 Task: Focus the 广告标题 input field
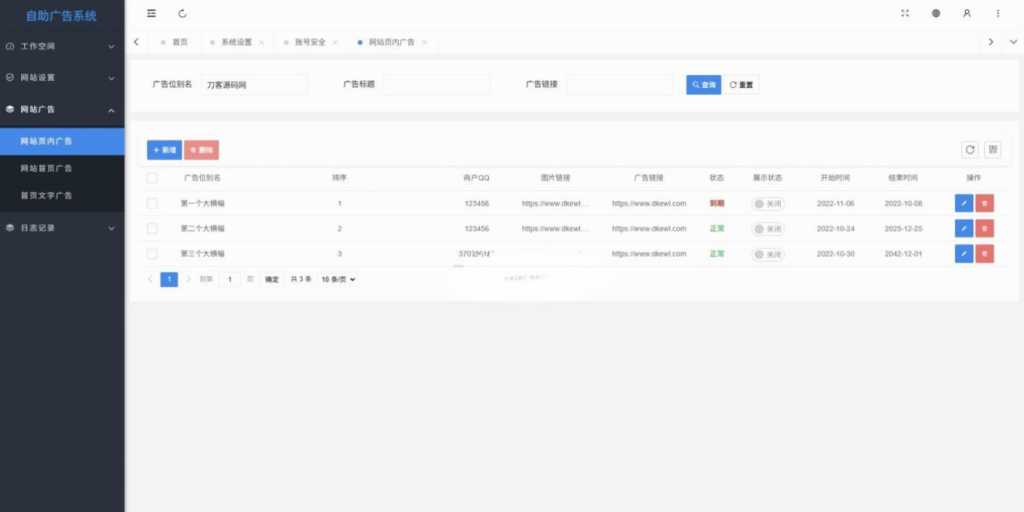pyautogui.click(x=437, y=85)
